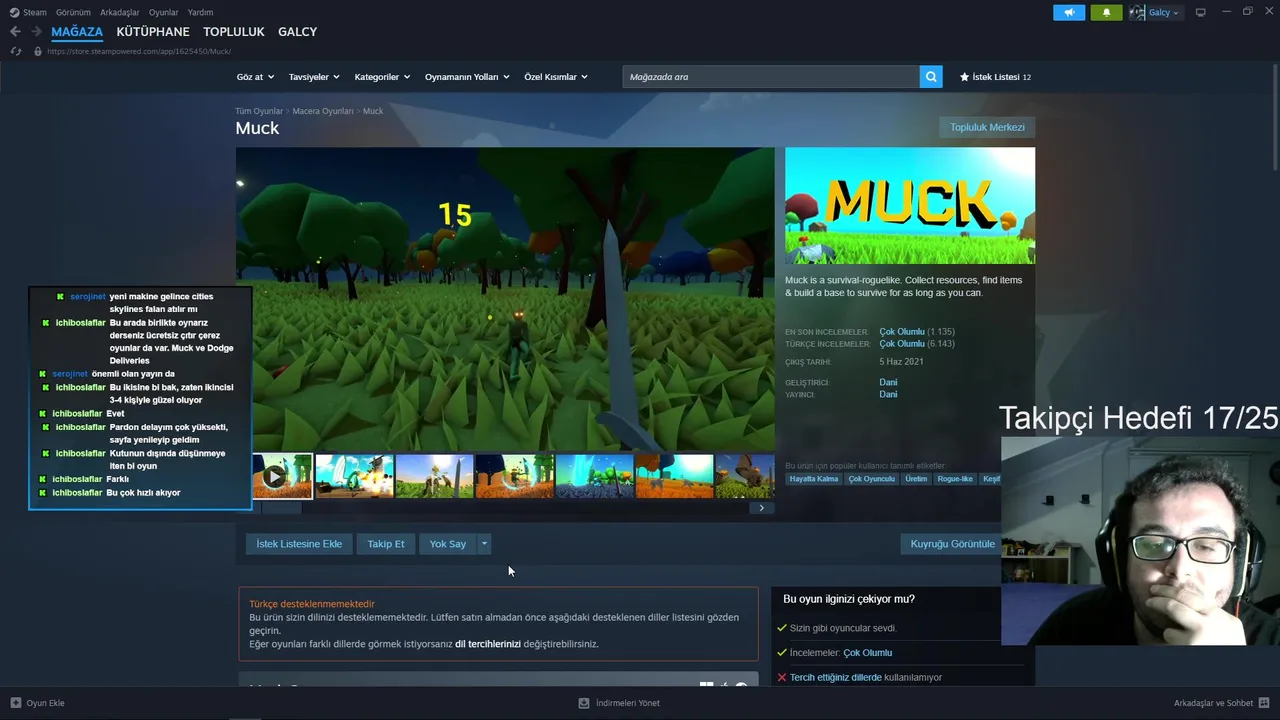Open the Tercih ettiğiniz dillerde link

pos(836,678)
